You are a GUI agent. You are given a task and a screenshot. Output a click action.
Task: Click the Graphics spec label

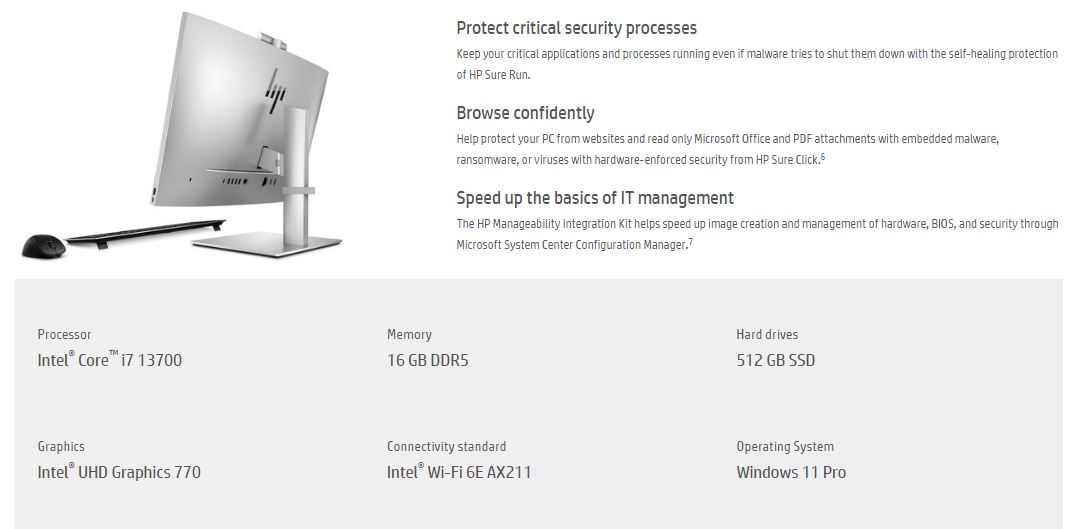(x=61, y=447)
